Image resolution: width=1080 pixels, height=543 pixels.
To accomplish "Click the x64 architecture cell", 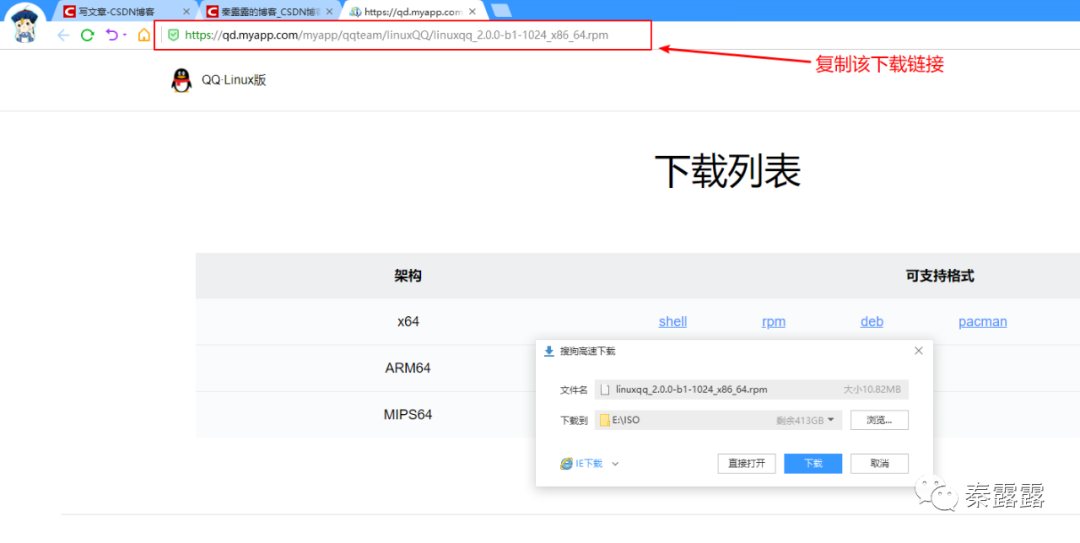I will [408, 321].
